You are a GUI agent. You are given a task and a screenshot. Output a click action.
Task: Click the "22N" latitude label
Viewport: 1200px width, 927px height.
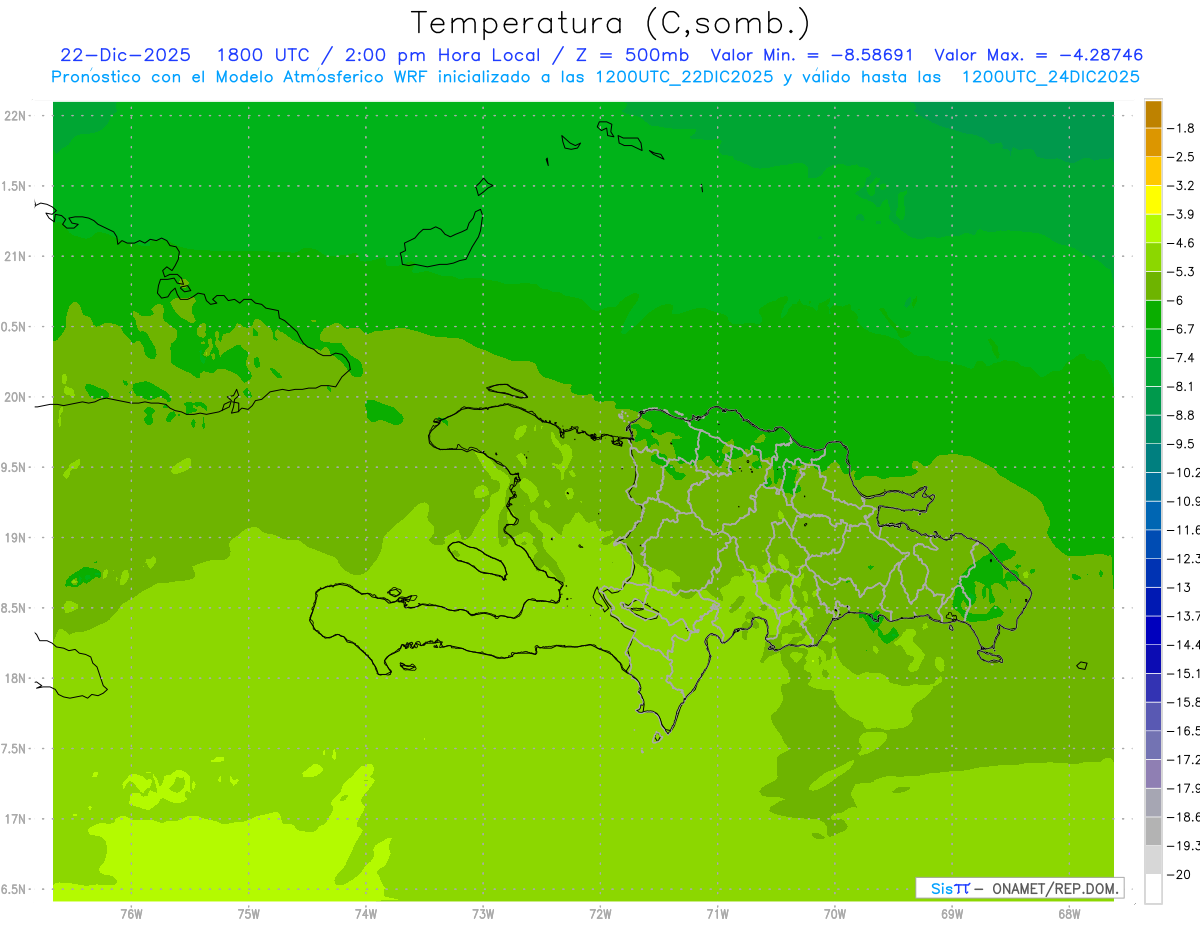(16, 116)
